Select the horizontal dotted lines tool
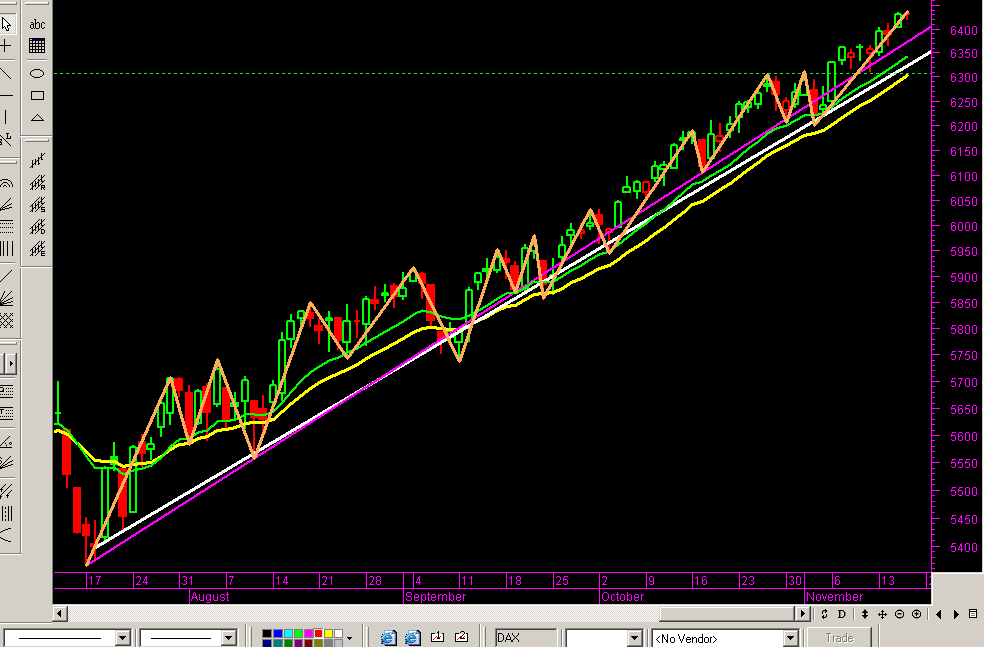984x647 pixels. point(6,227)
